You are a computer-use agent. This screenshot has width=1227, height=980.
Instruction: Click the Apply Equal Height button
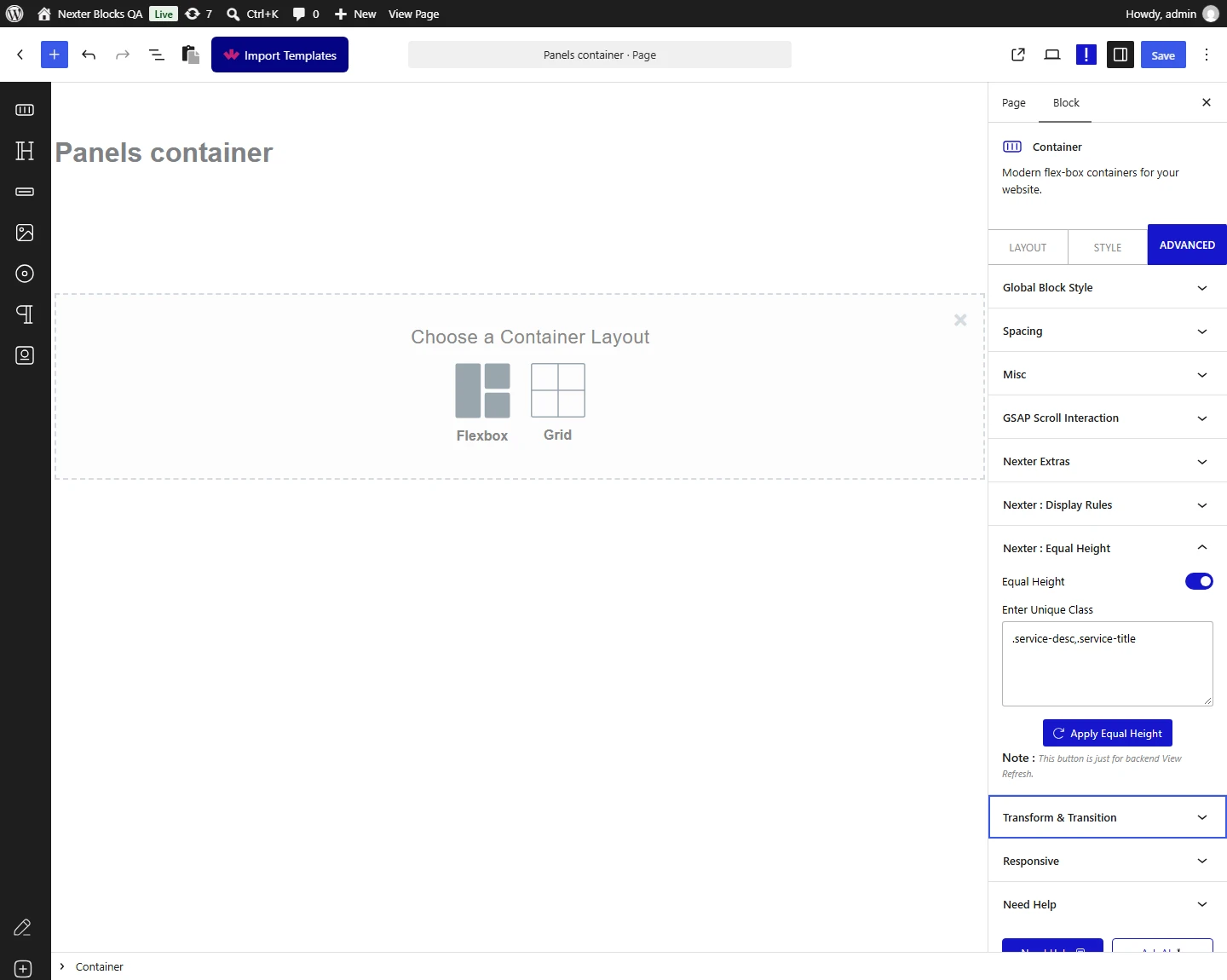pyautogui.click(x=1108, y=733)
